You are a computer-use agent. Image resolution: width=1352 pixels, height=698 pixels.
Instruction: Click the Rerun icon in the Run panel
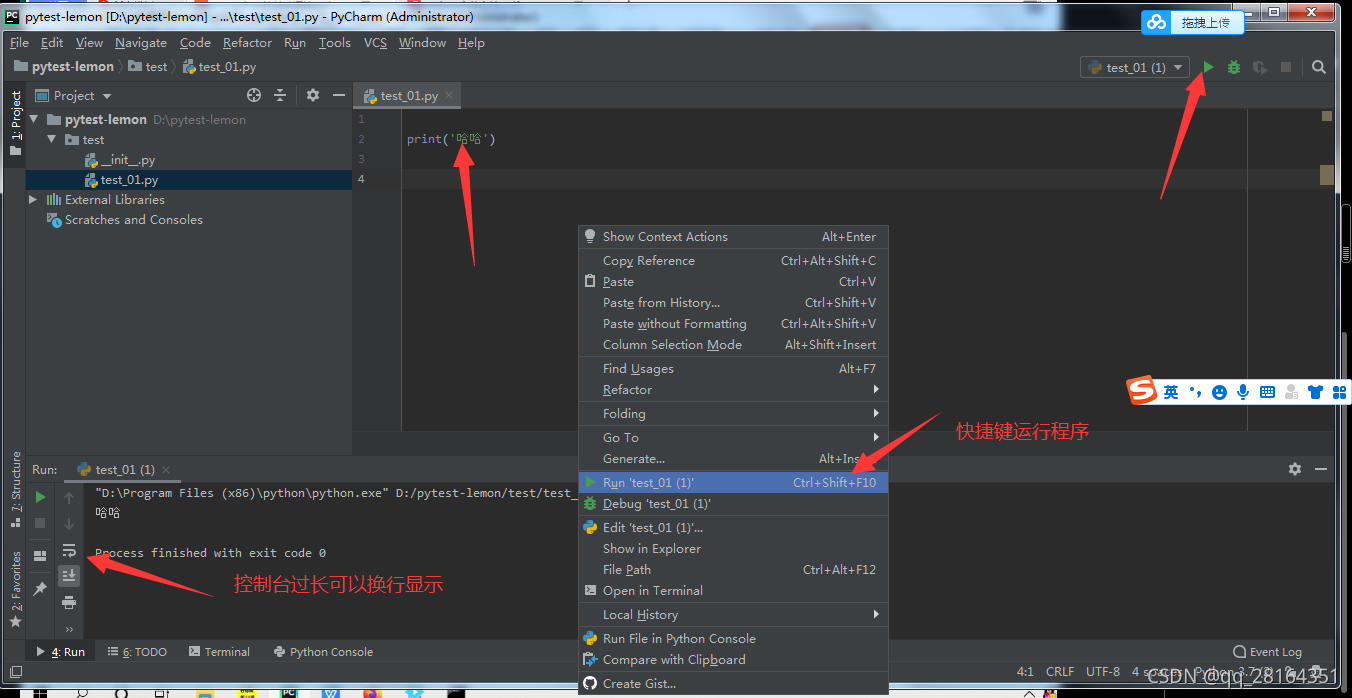coord(40,495)
